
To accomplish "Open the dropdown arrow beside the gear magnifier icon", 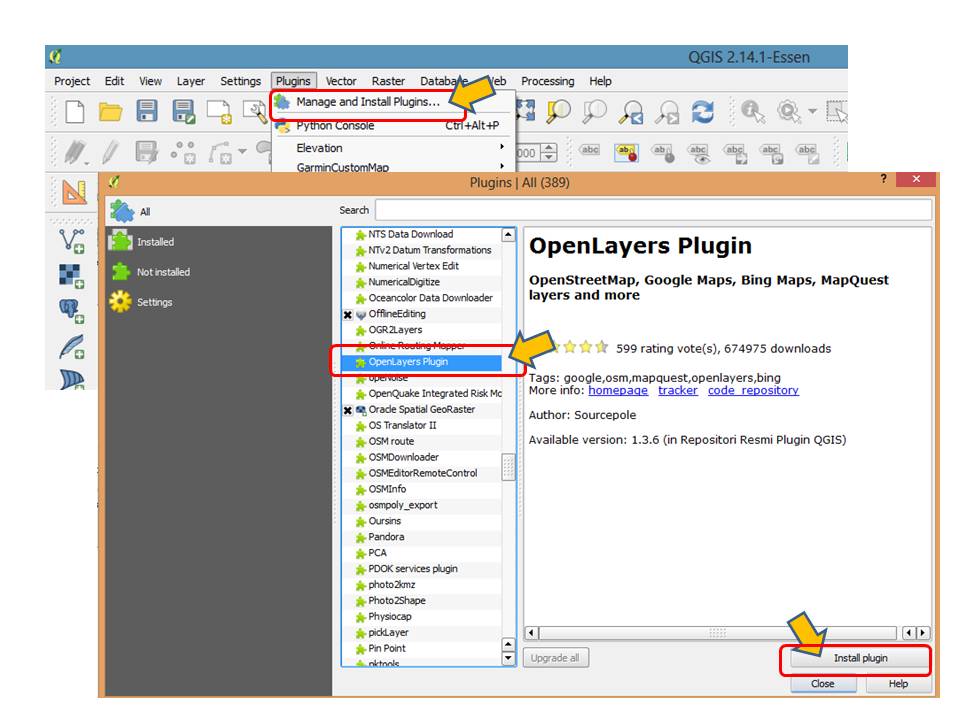I will [x=812, y=111].
